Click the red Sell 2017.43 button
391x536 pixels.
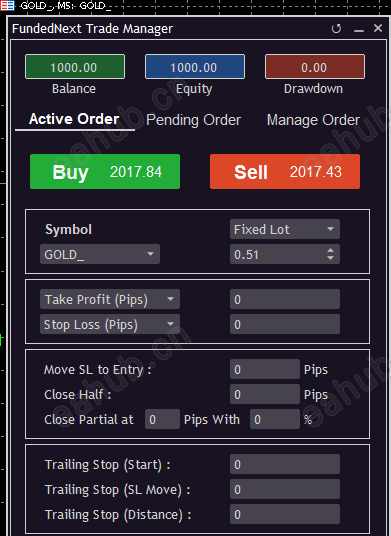[285, 172]
